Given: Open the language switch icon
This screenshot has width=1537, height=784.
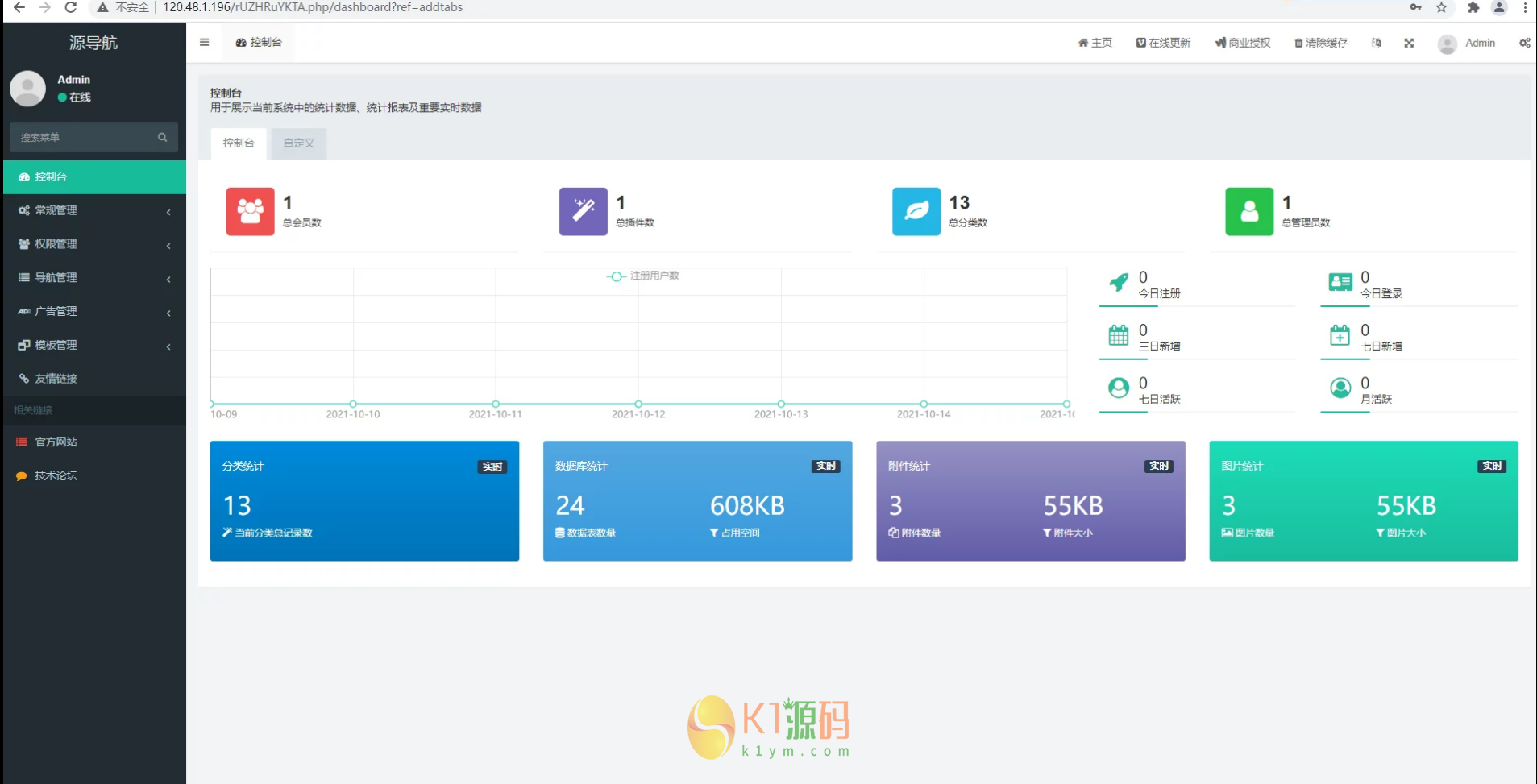Looking at the screenshot, I should [x=1376, y=43].
